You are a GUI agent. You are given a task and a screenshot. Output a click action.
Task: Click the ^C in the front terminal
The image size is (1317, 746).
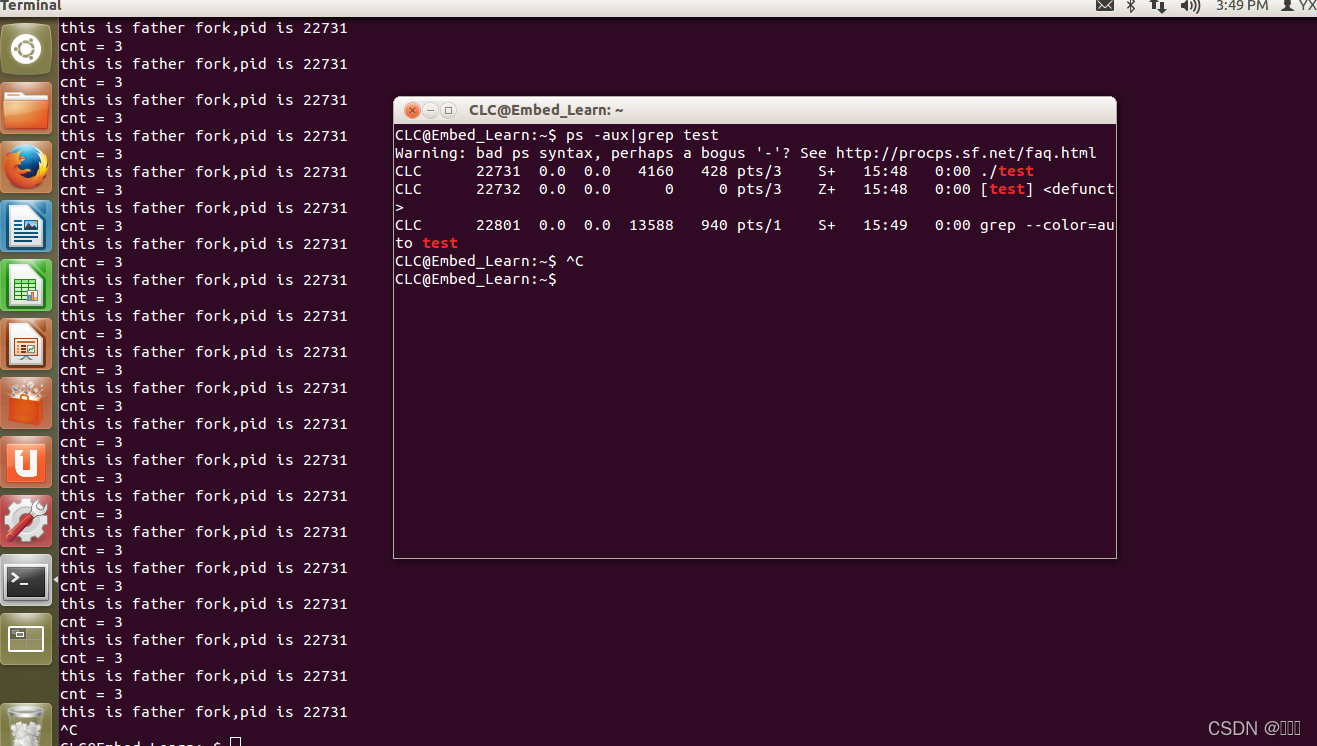click(x=575, y=261)
